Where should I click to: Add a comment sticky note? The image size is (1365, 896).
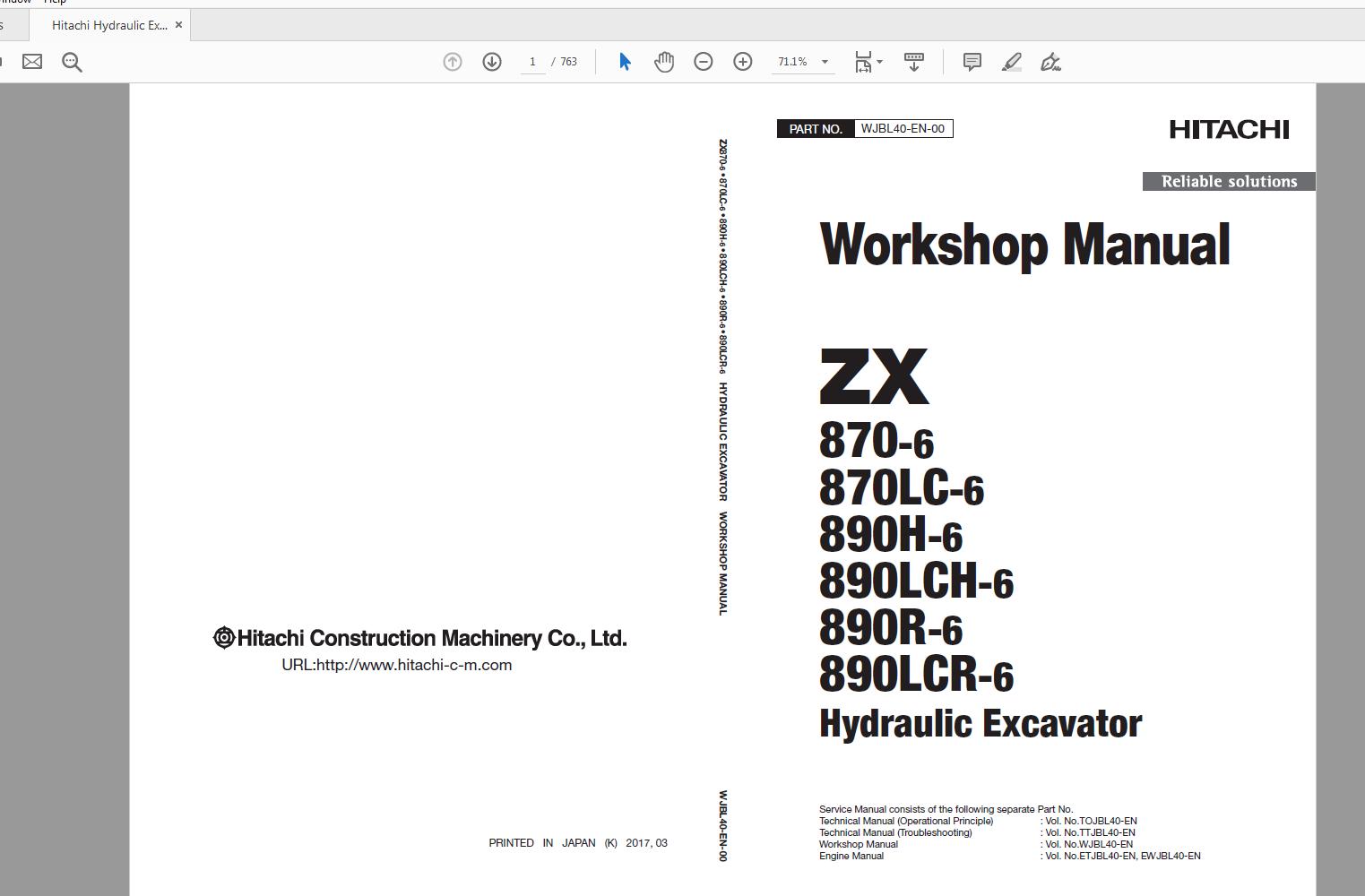pos(972,62)
